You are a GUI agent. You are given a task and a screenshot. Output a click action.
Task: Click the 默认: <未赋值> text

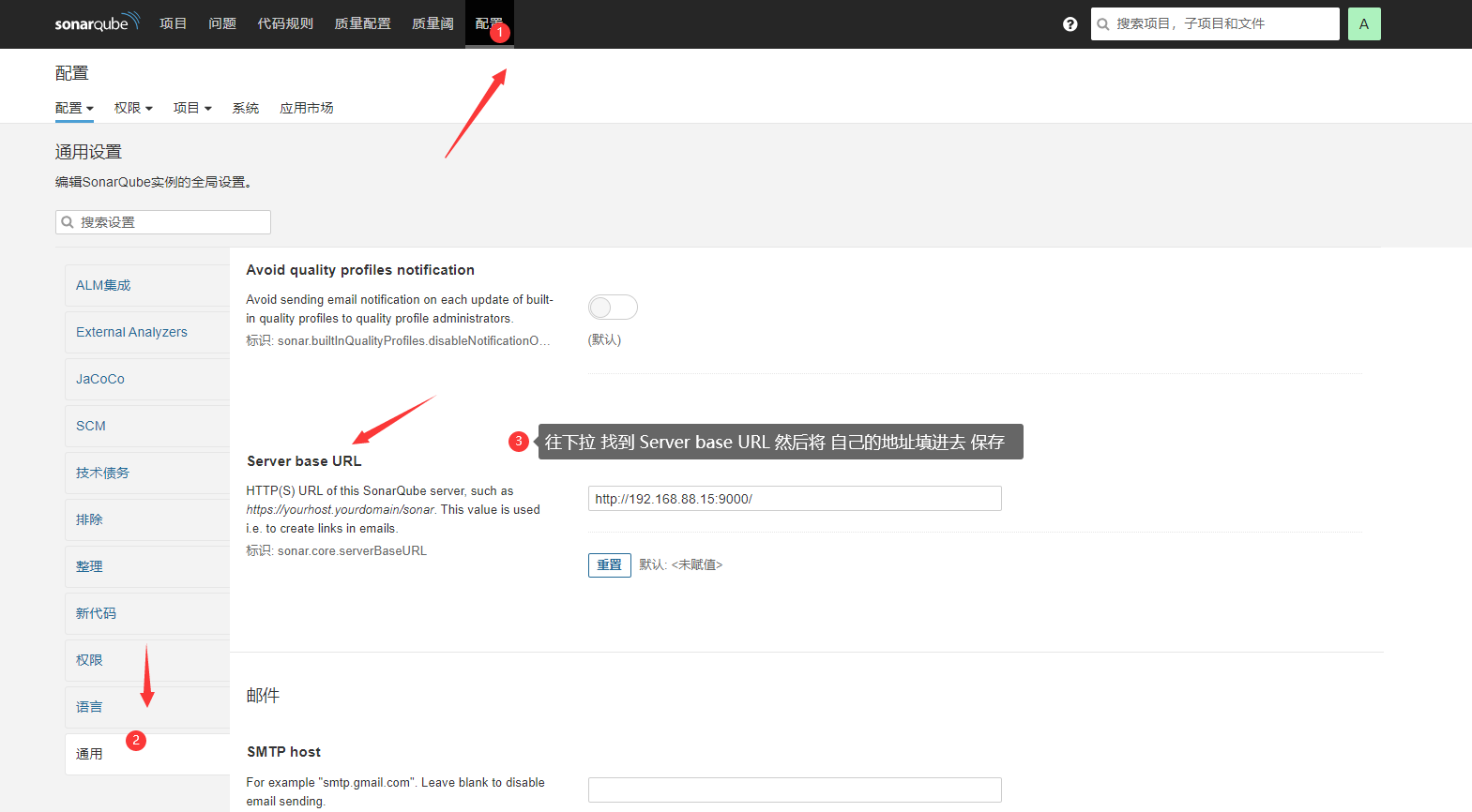pyautogui.click(x=681, y=564)
